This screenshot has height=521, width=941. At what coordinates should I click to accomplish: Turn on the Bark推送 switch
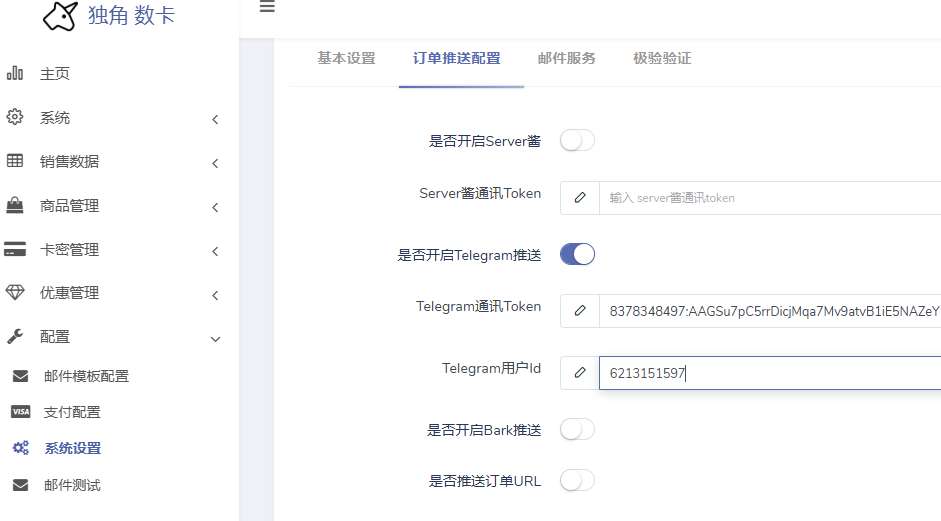577,430
